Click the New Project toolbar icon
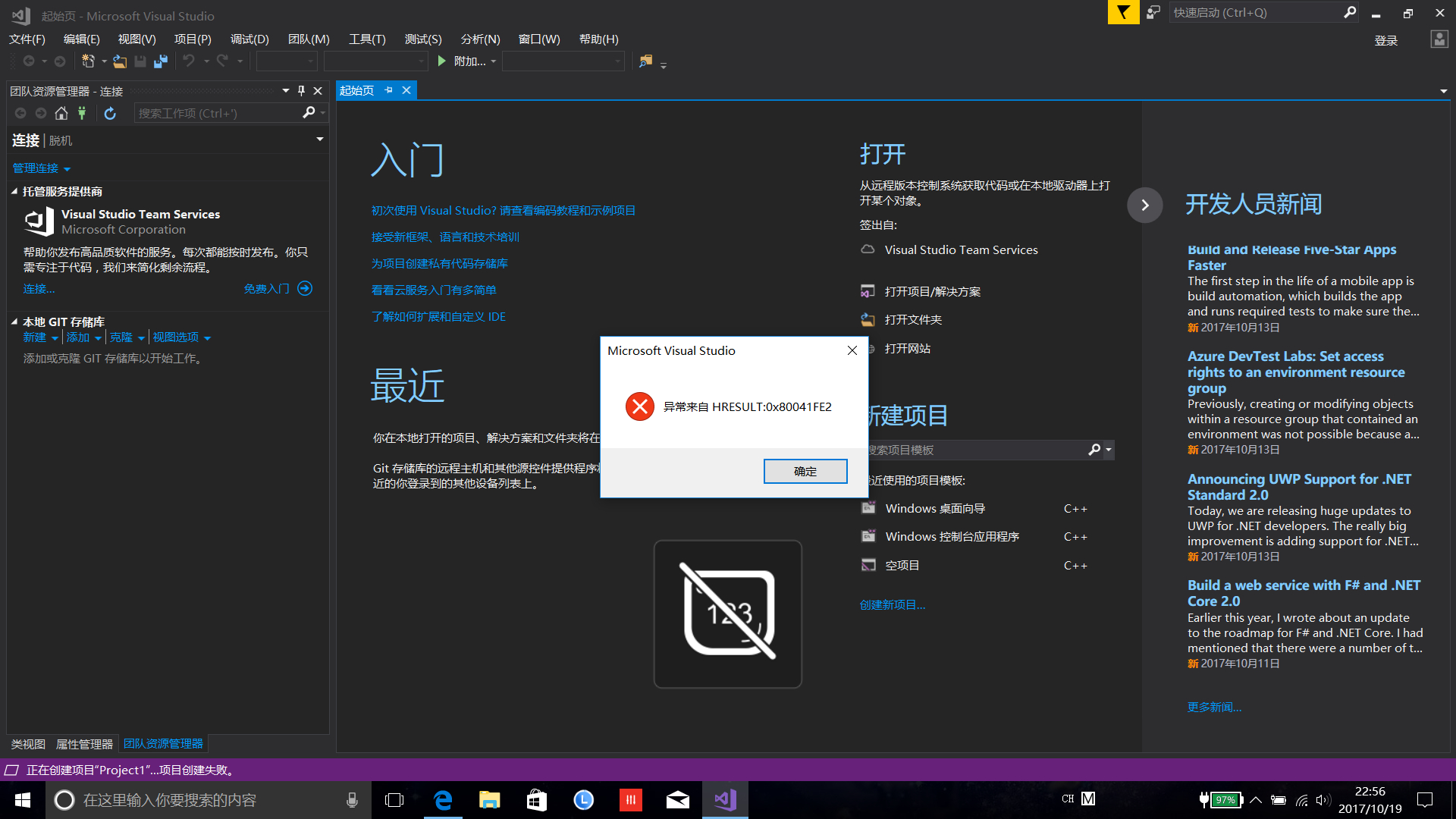This screenshot has height=819, width=1456. [x=89, y=61]
